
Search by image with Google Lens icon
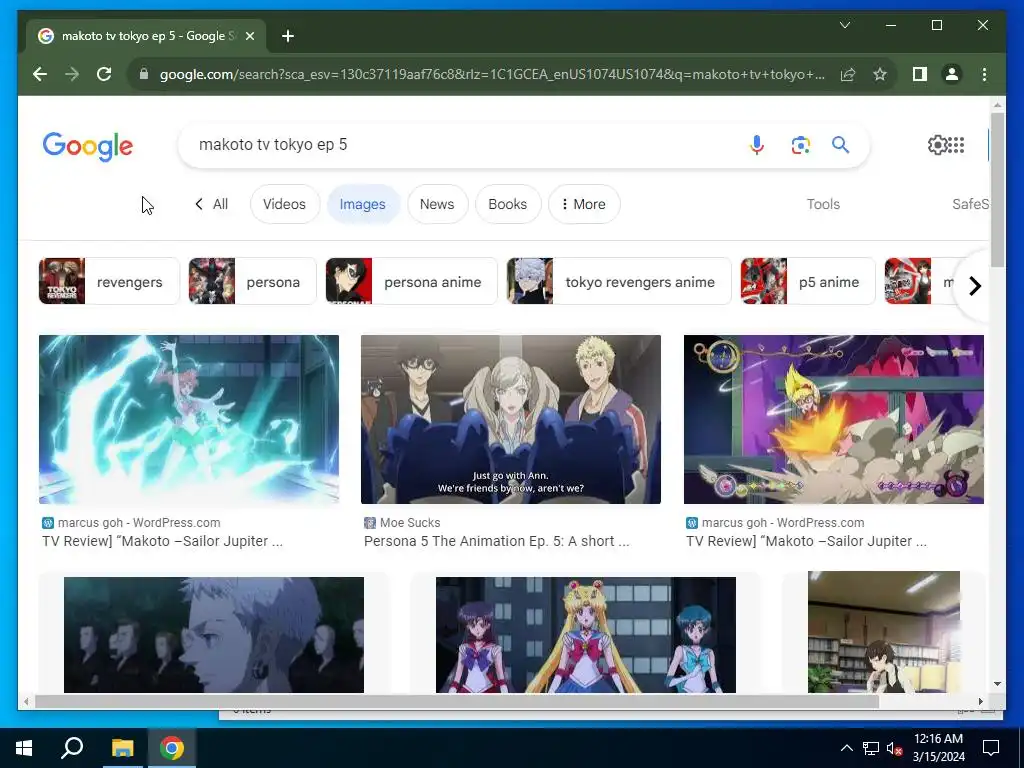(x=800, y=144)
